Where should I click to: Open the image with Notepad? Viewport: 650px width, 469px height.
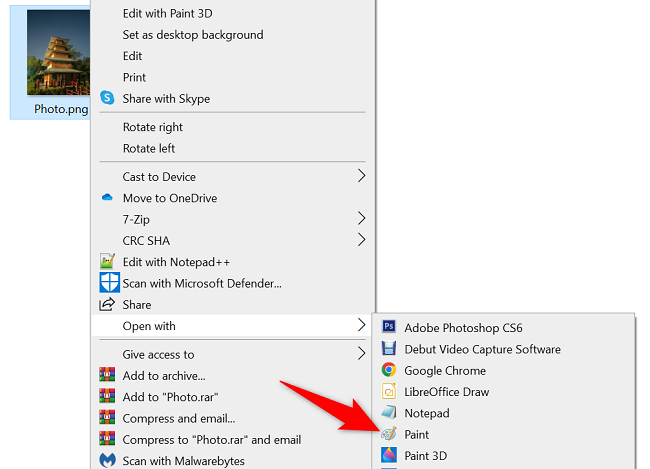(x=427, y=413)
